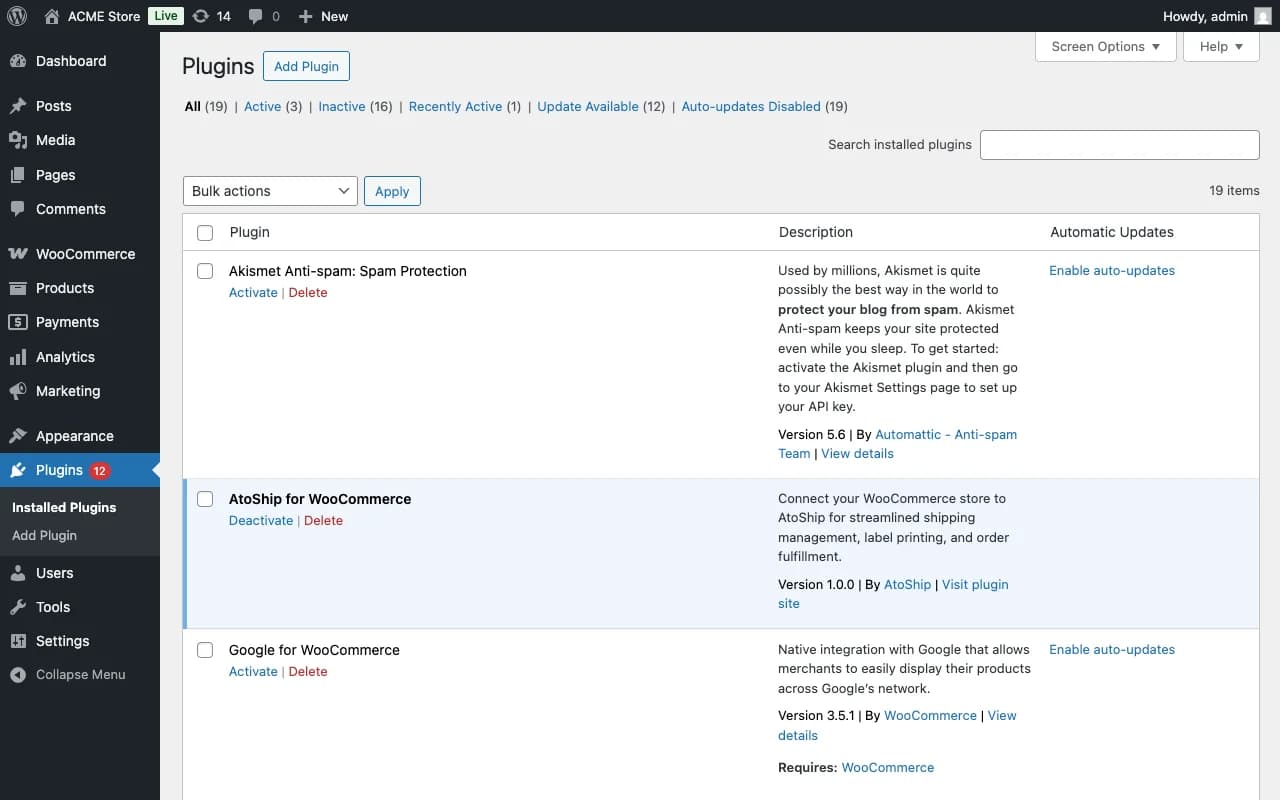Expand the Screen Options panel
1280x800 pixels.
[x=1106, y=46]
